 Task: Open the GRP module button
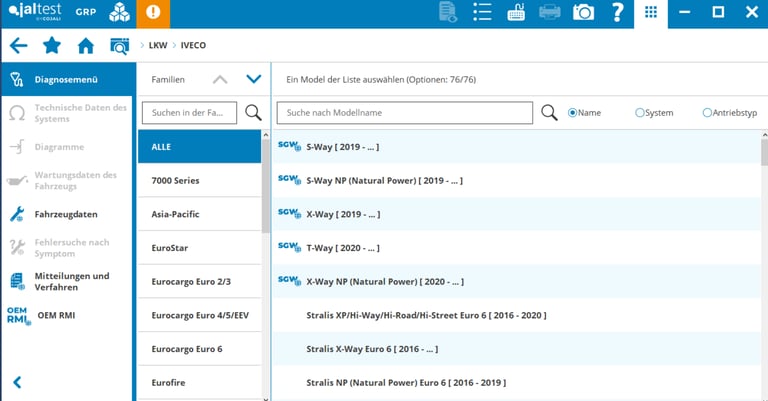(x=86, y=12)
